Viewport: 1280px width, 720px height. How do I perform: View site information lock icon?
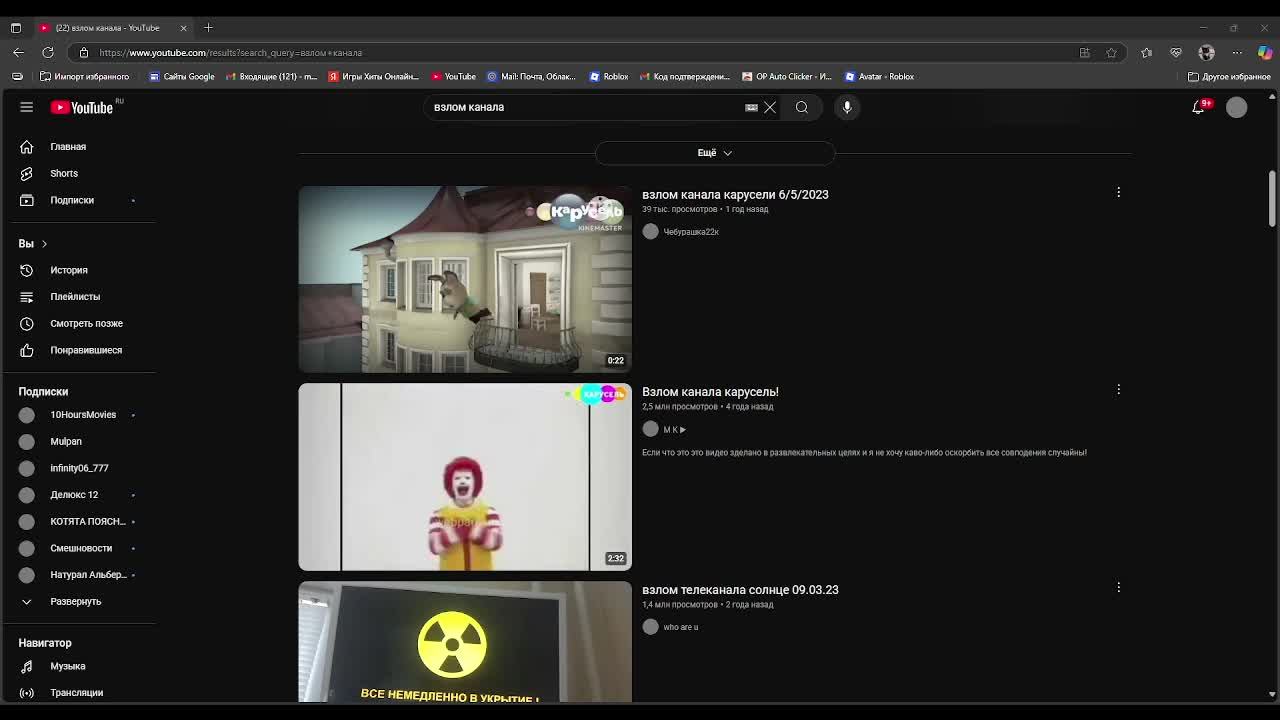pos(84,52)
